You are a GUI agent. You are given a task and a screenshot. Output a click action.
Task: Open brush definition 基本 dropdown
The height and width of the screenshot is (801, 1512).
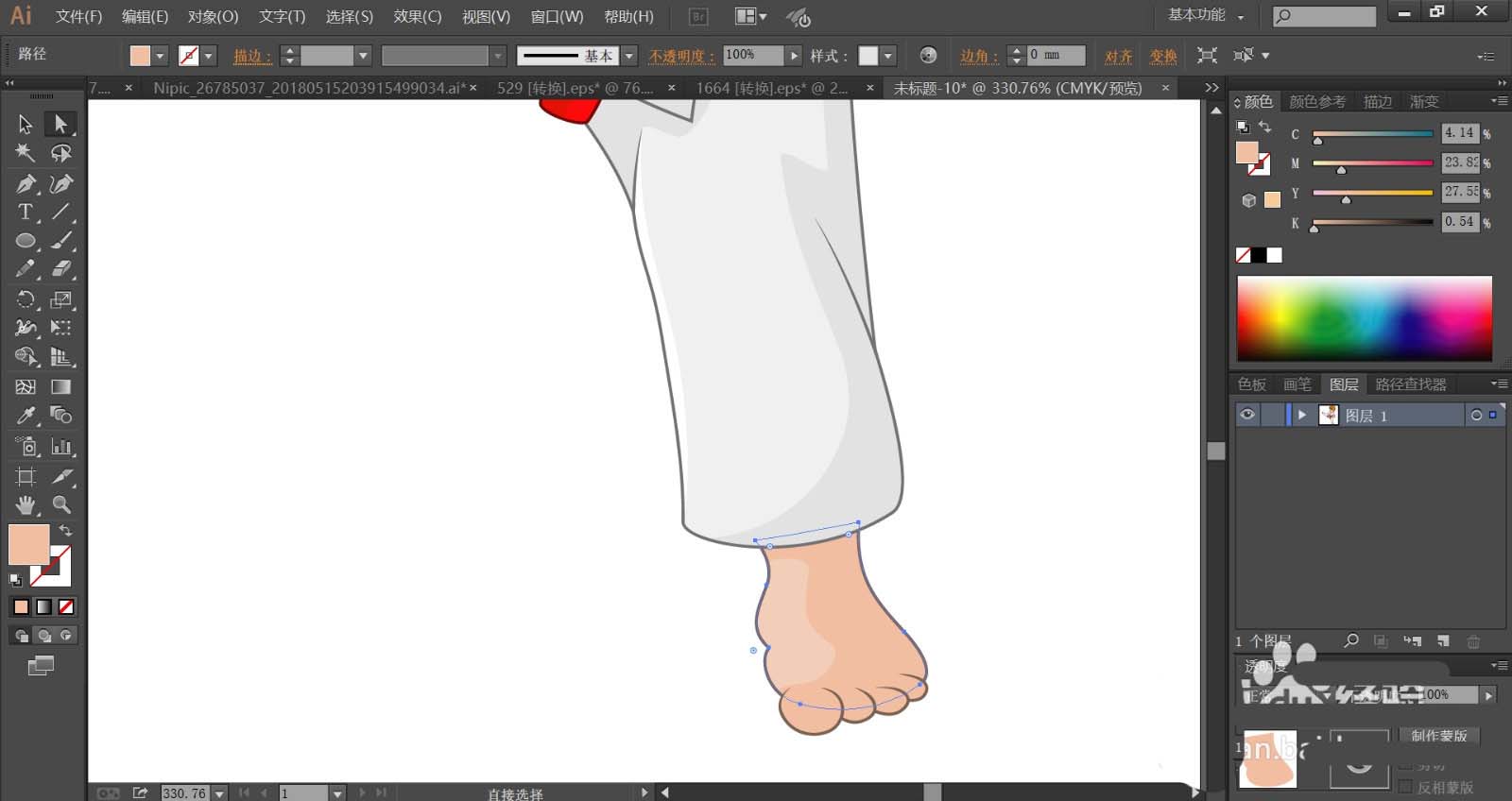pyautogui.click(x=629, y=56)
